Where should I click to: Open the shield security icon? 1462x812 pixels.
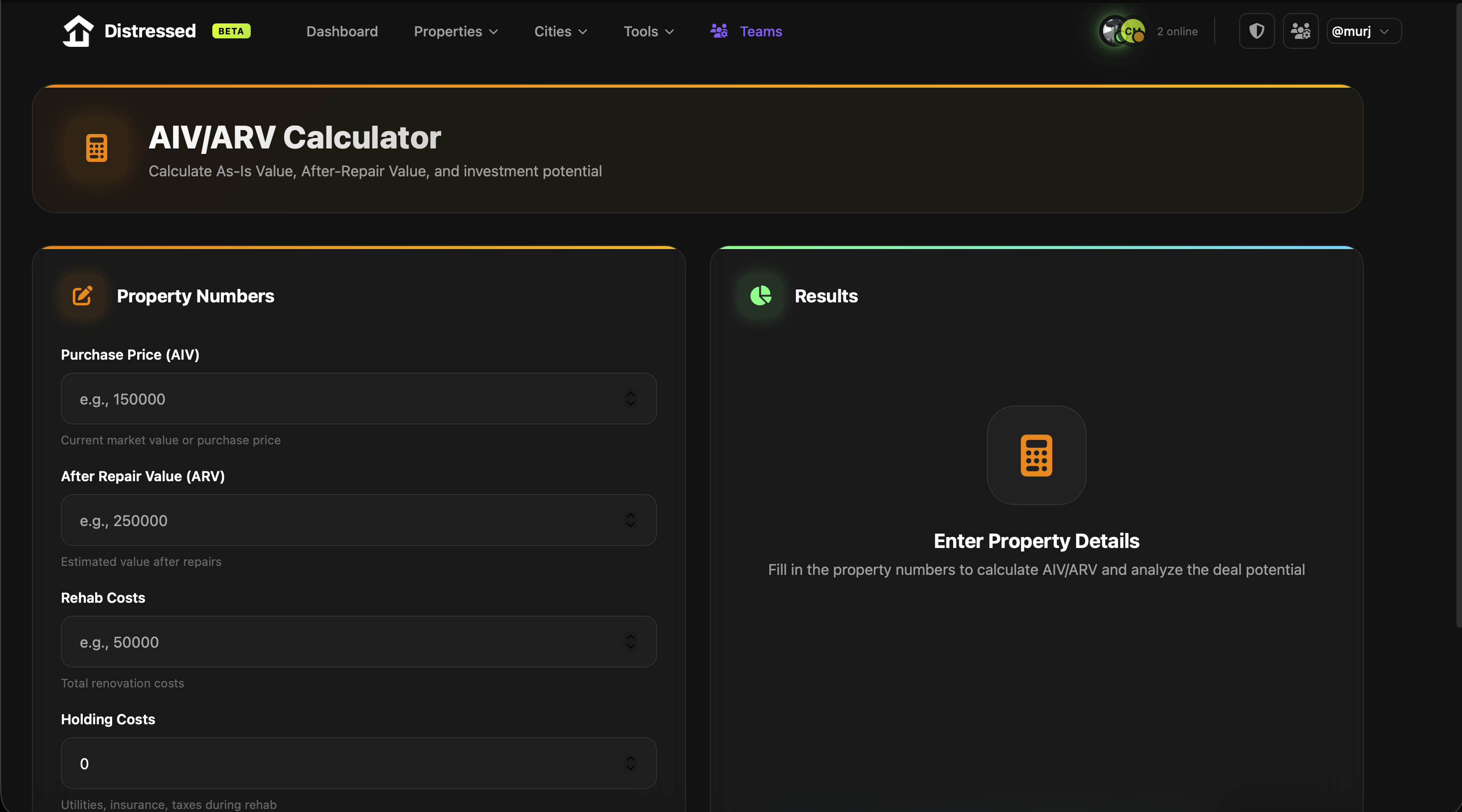1257,31
